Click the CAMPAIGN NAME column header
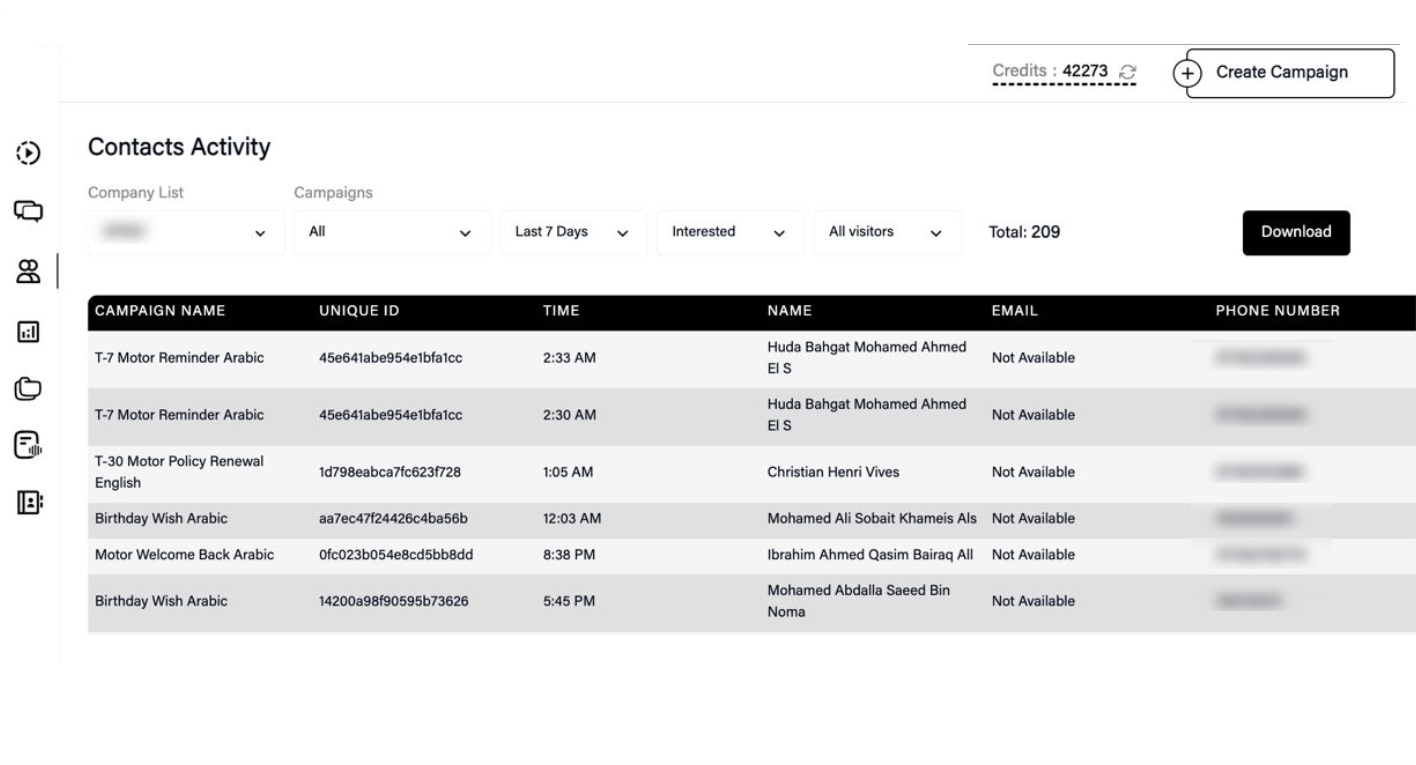Viewport: 1416px width, 765px height. tap(160, 311)
